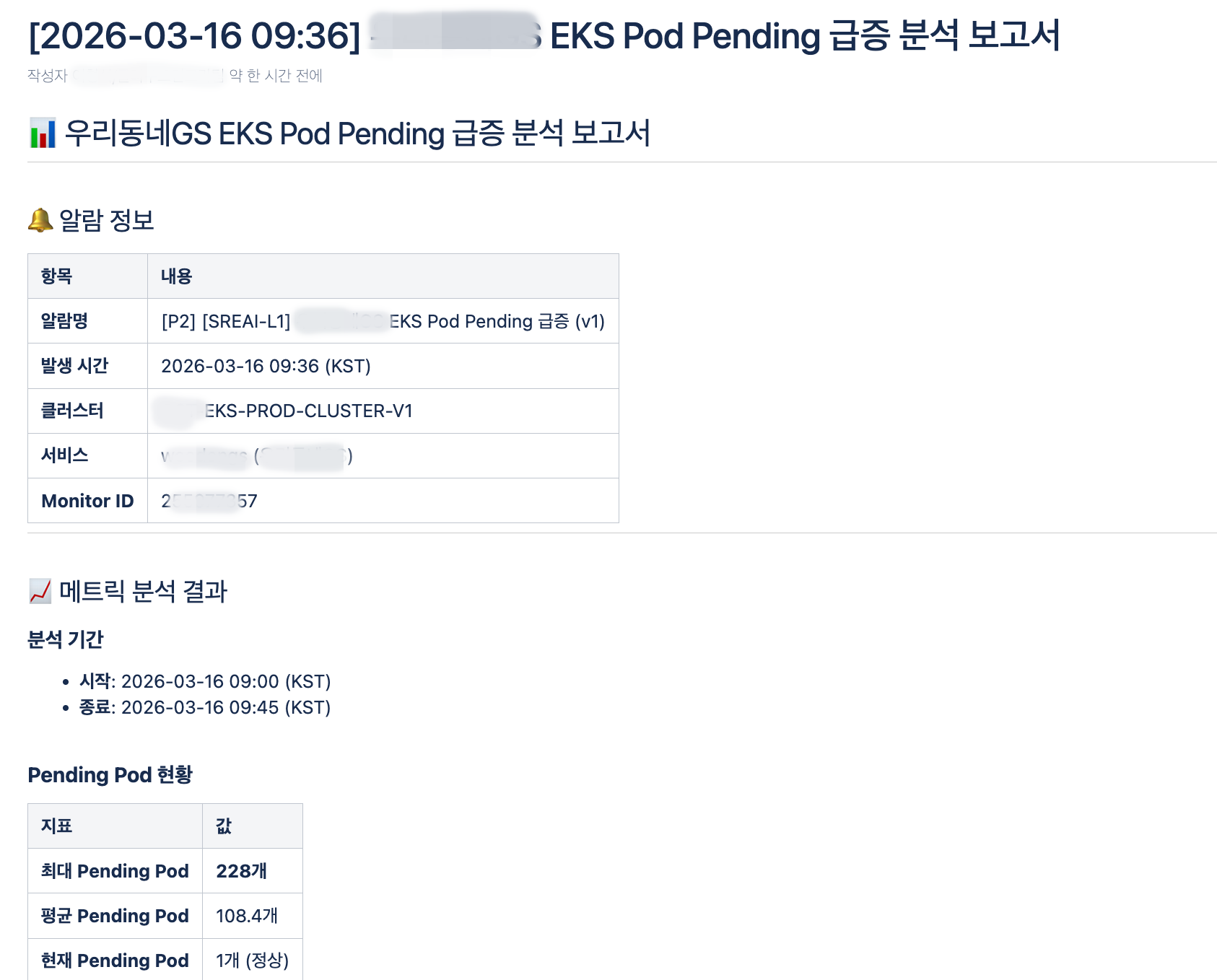1217x980 pixels.
Task: Click the Monitor ID value cell
Action: click(209, 501)
